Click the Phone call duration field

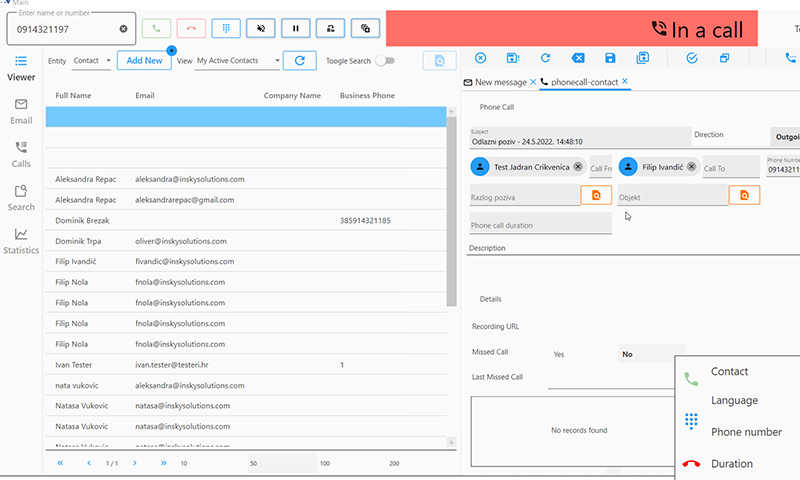coord(540,225)
